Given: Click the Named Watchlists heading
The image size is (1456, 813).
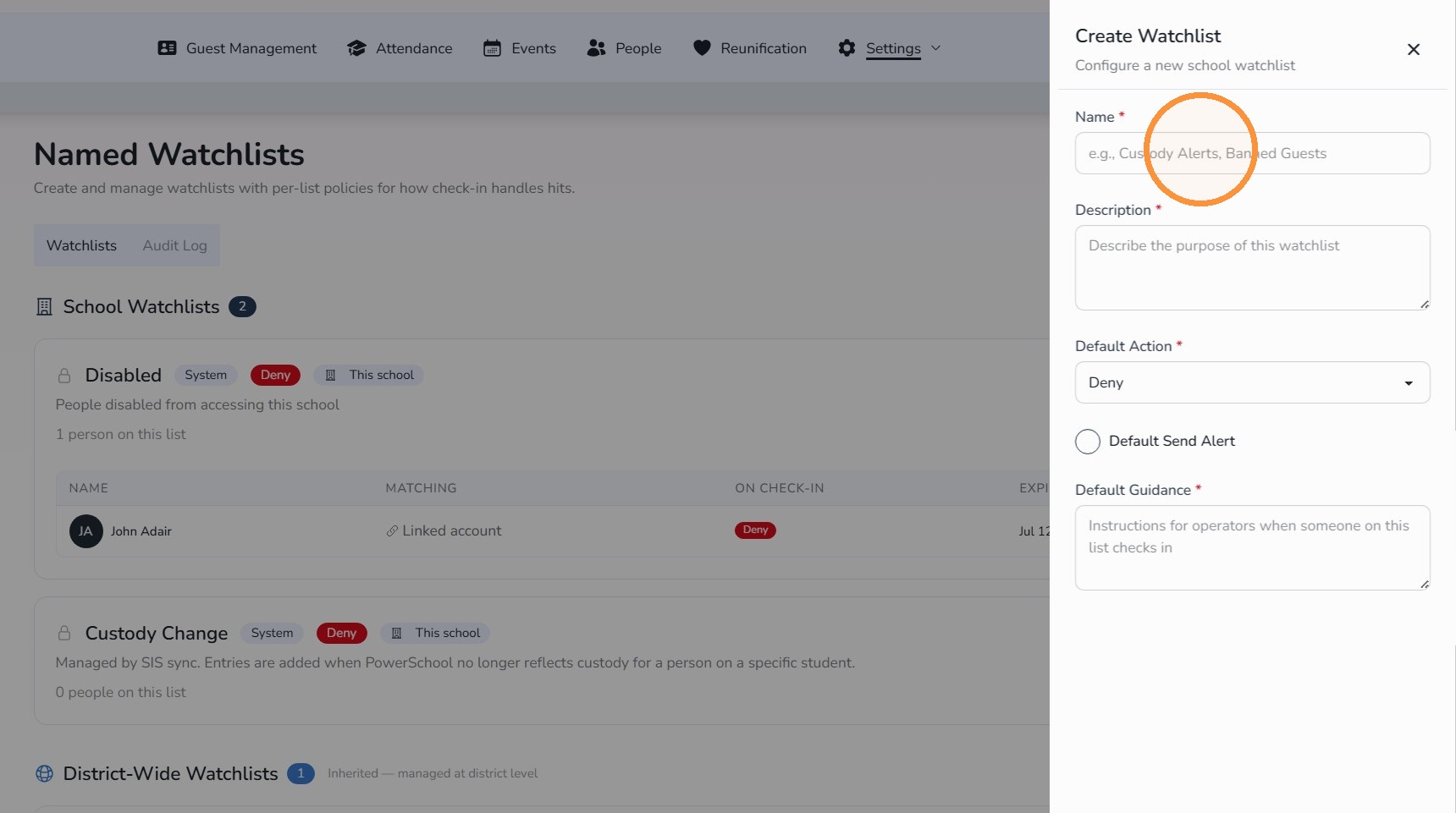Looking at the screenshot, I should [x=168, y=155].
